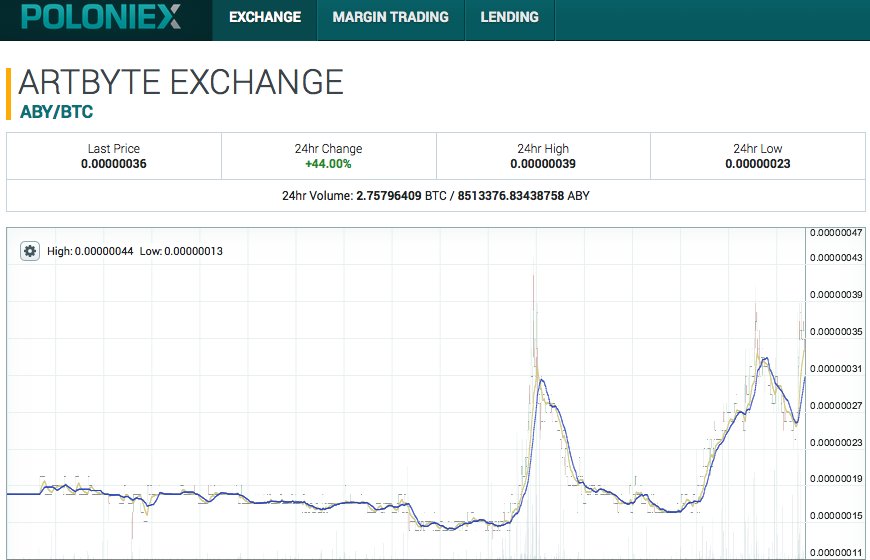Click the Poloniex logo
The height and width of the screenshot is (560, 870).
(100, 17)
